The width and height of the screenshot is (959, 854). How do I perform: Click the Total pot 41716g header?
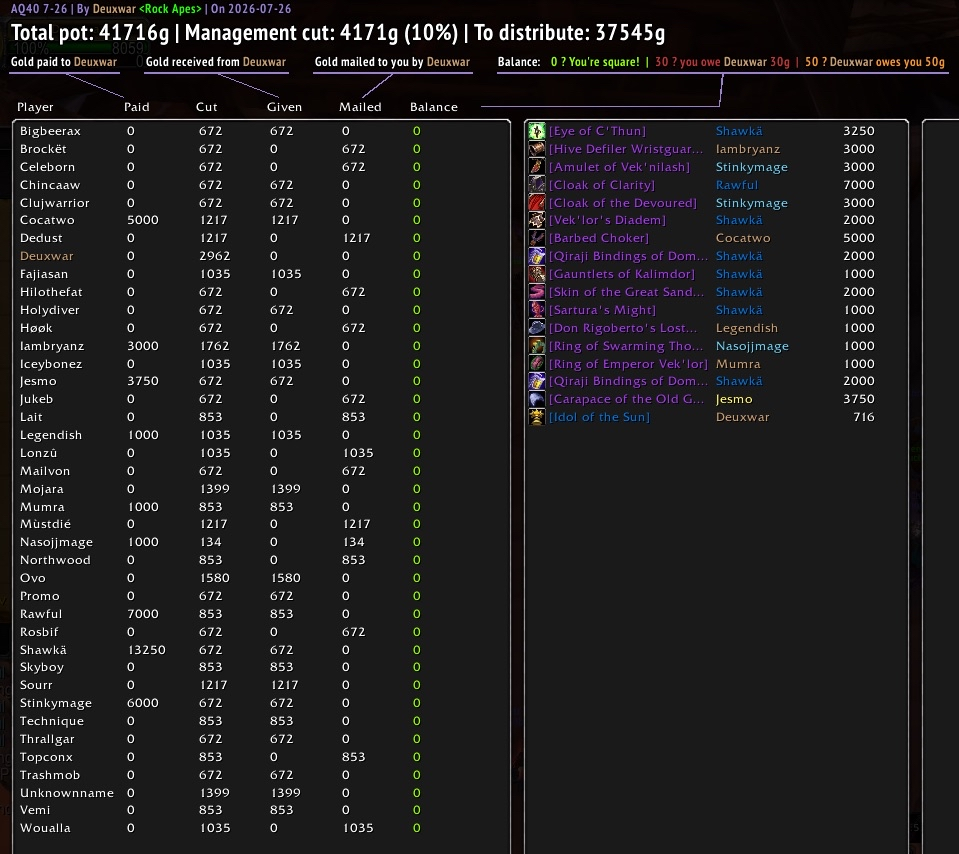click(90, 32)
